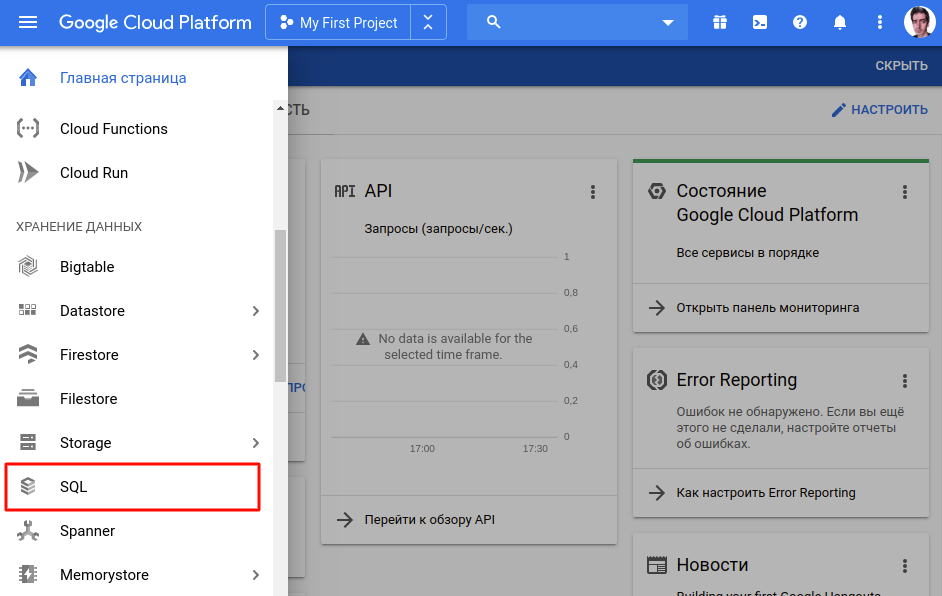This screenshot has width=942, height=596.
Task: Click the search magnifier icon
Action: (493, 22)
